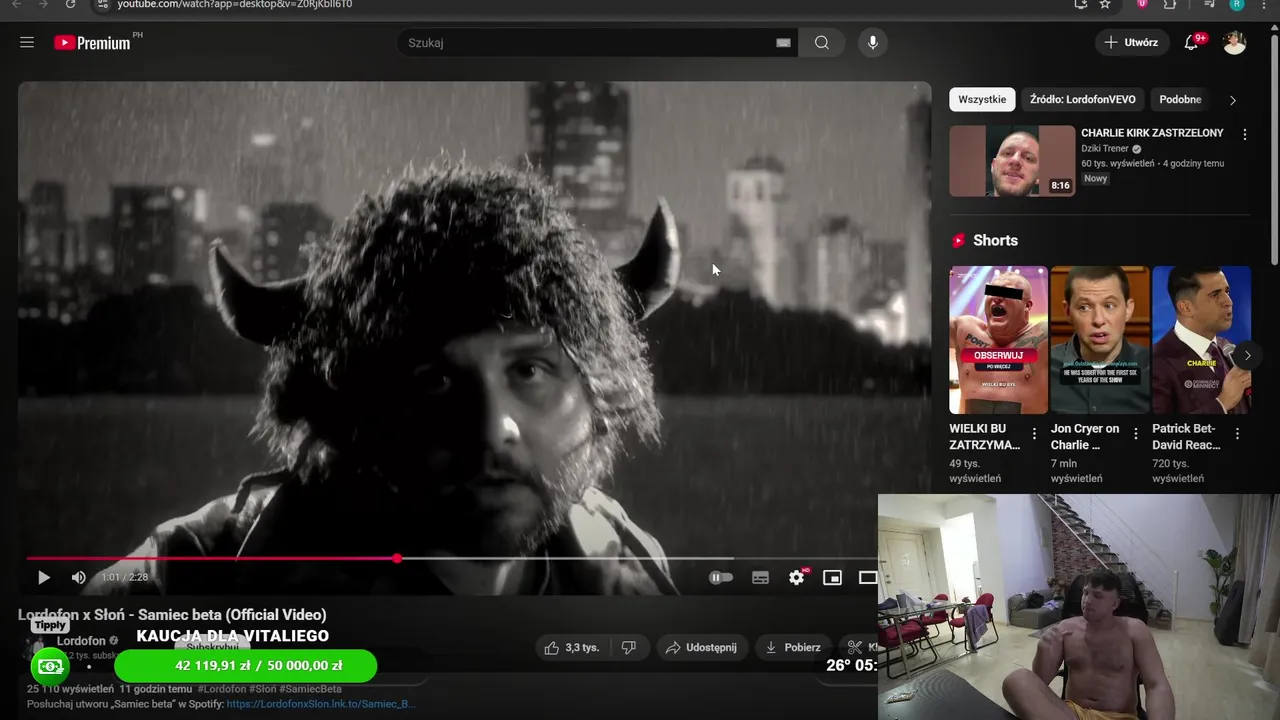This screenshot has height=720, width=1280.
Task: Seek using the red video progress bar
Action: coord(212,558)
